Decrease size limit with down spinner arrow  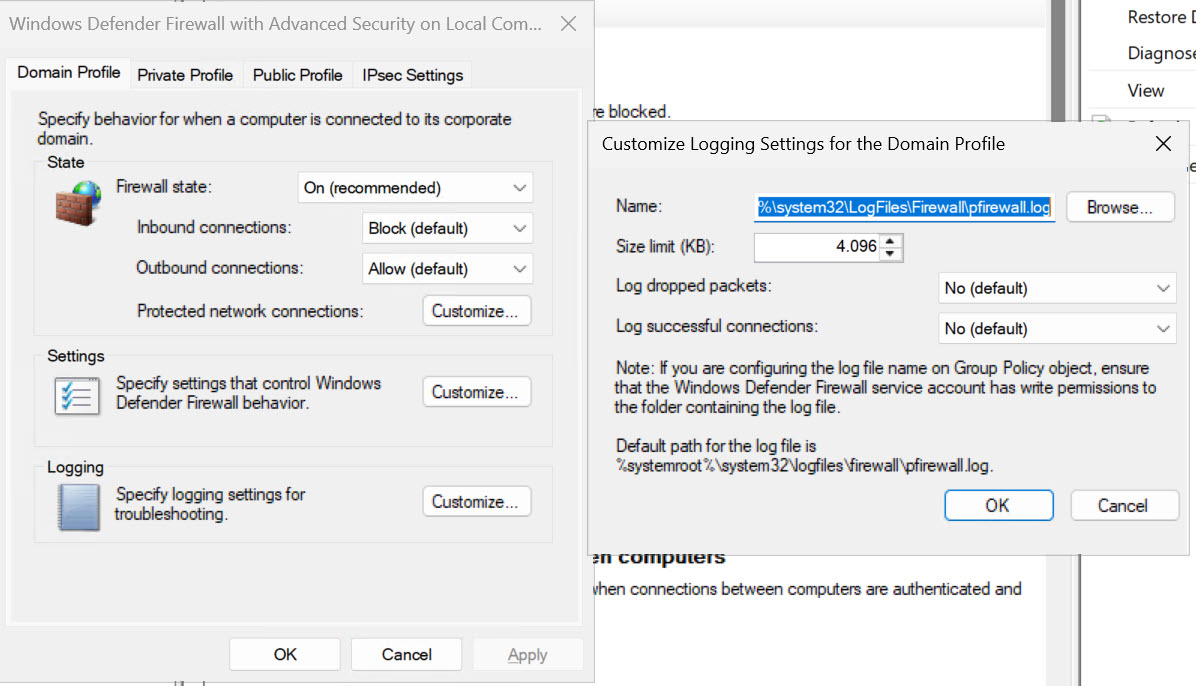890,253
